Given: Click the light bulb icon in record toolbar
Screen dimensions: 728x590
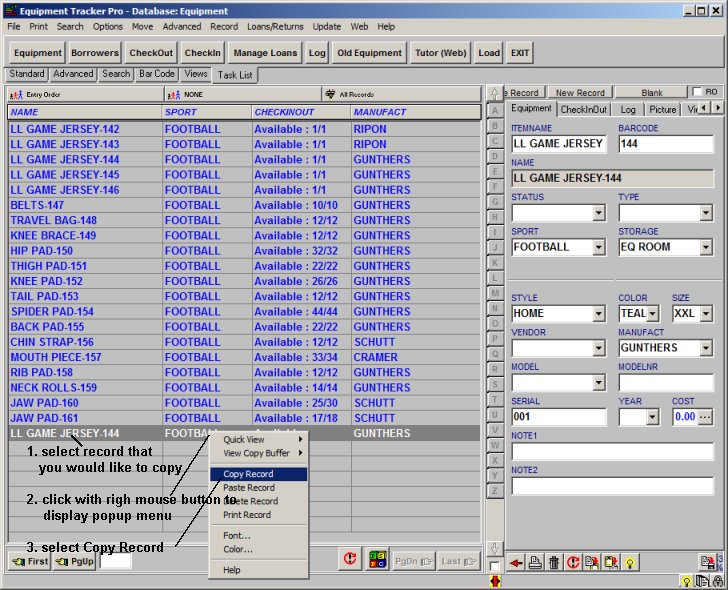Looking at the screenshot, I should [x=631, y=563].
